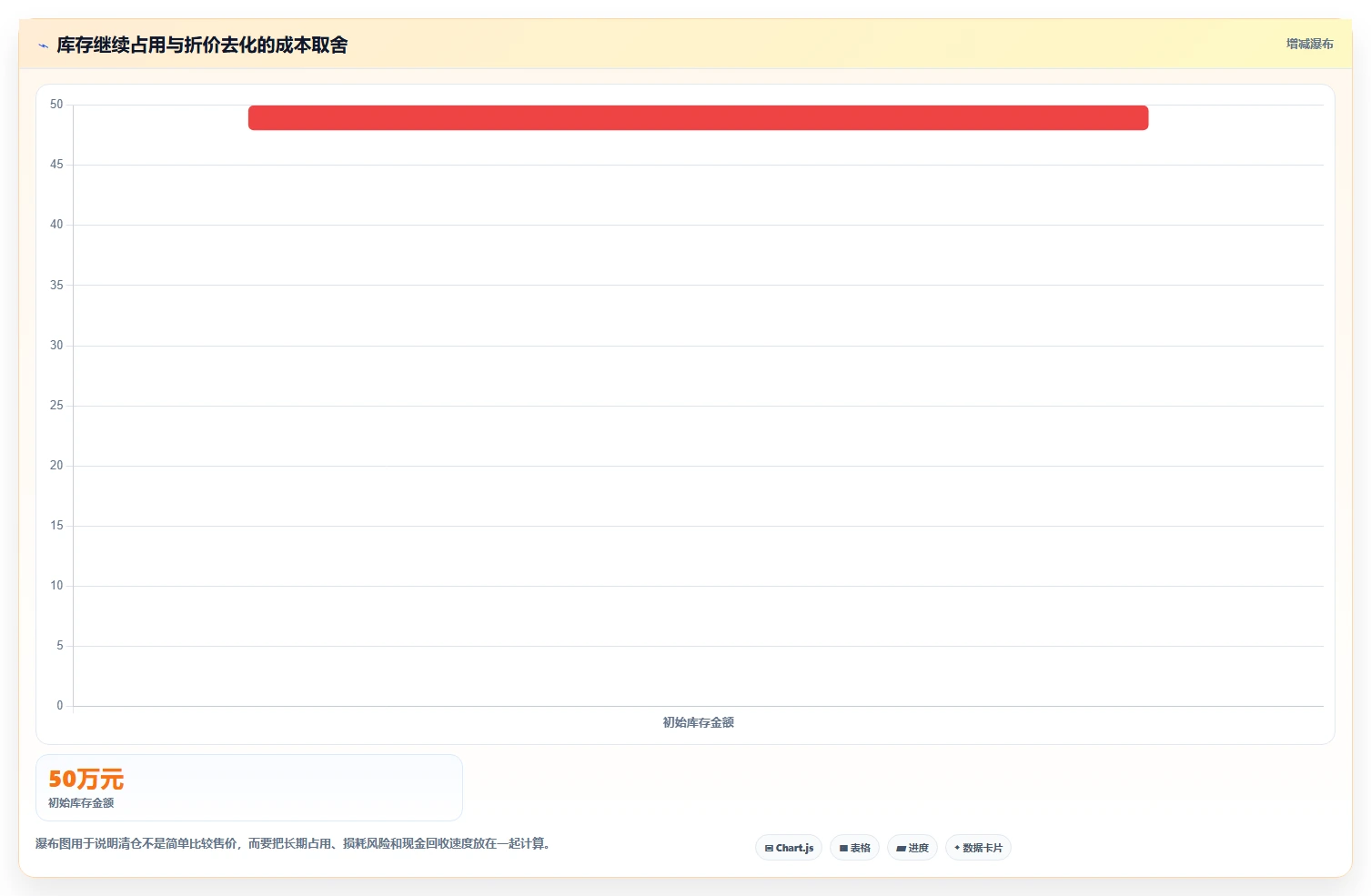
Task: Click the header icon beside the title
Action: [43, 45]
